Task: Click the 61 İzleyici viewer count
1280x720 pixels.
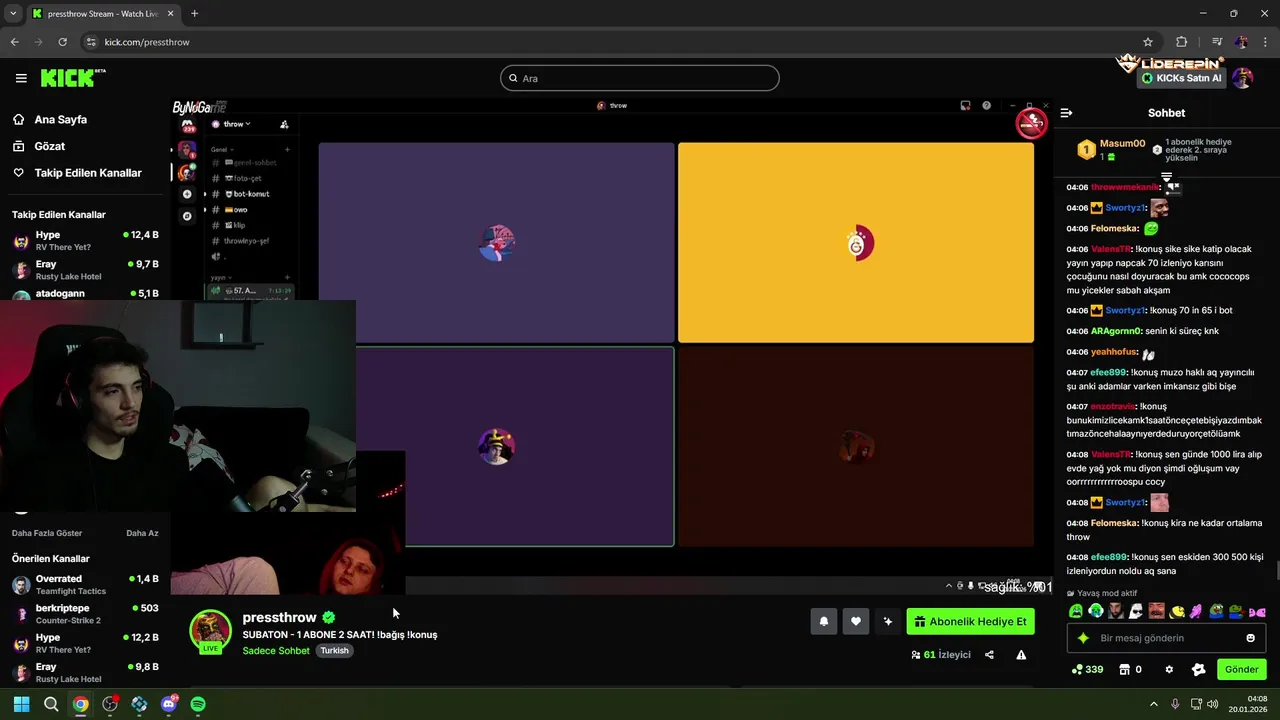Action: [941, 655]
